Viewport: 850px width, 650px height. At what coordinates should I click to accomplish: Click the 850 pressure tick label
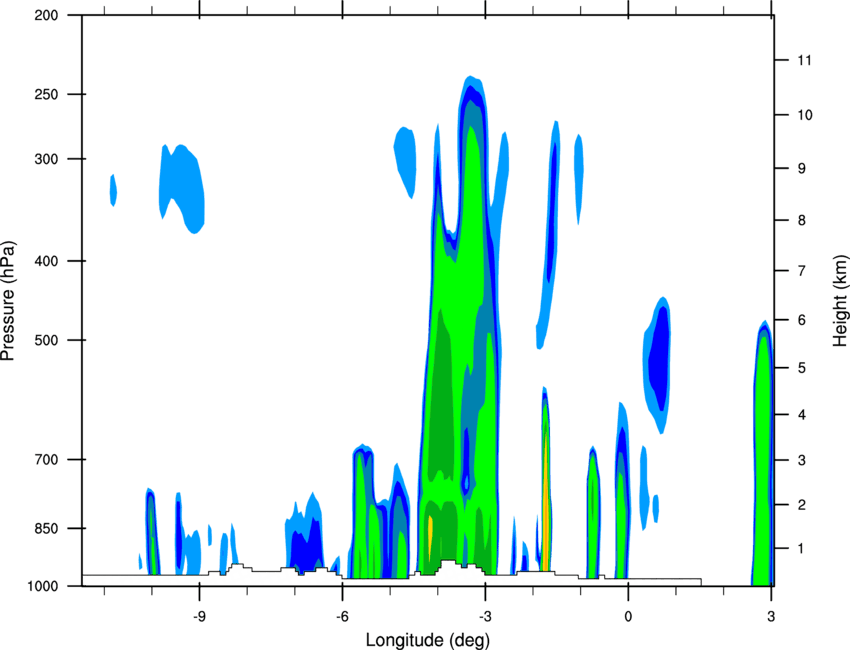click(46, 528)
